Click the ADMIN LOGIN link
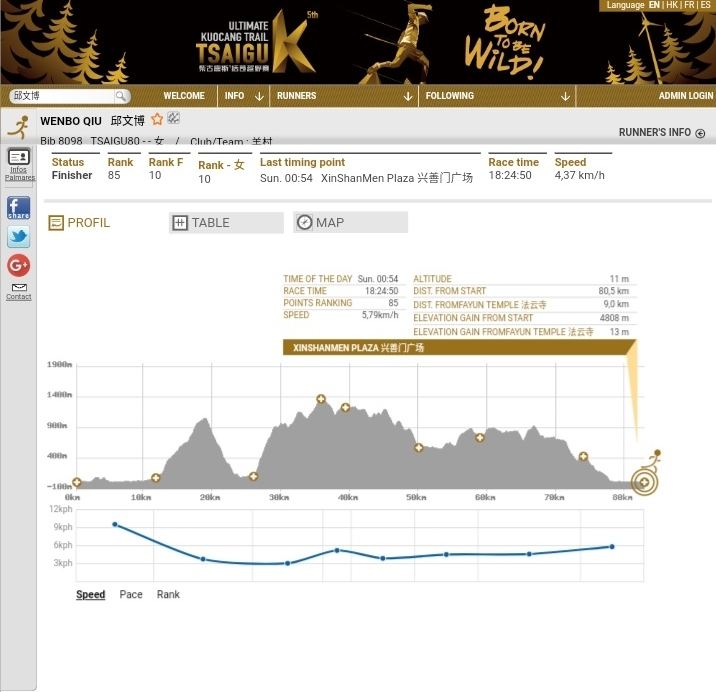716x692 pixels. [685, 96]
